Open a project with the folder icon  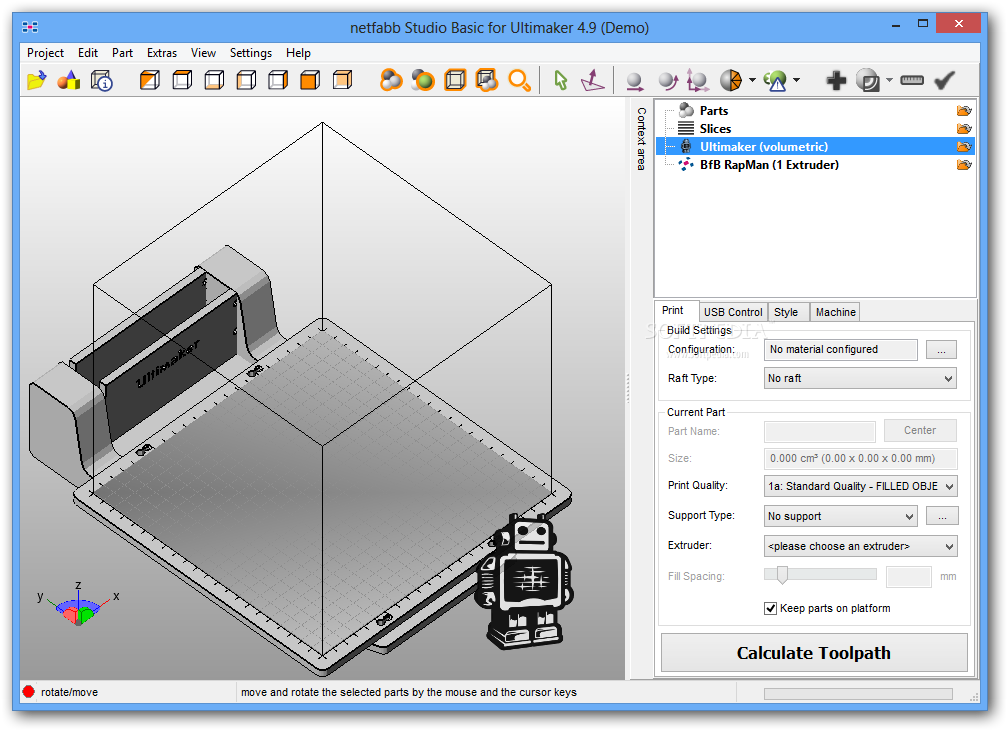36,80
